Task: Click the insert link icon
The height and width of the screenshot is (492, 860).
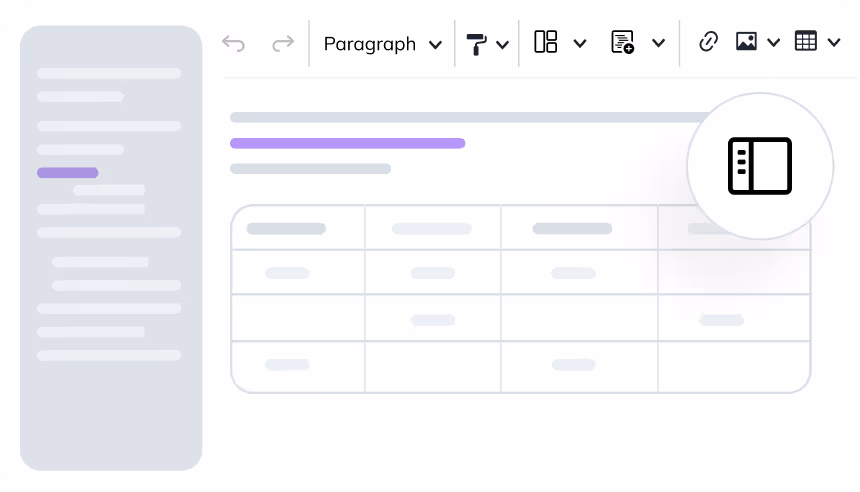Action: pos(708,42)
